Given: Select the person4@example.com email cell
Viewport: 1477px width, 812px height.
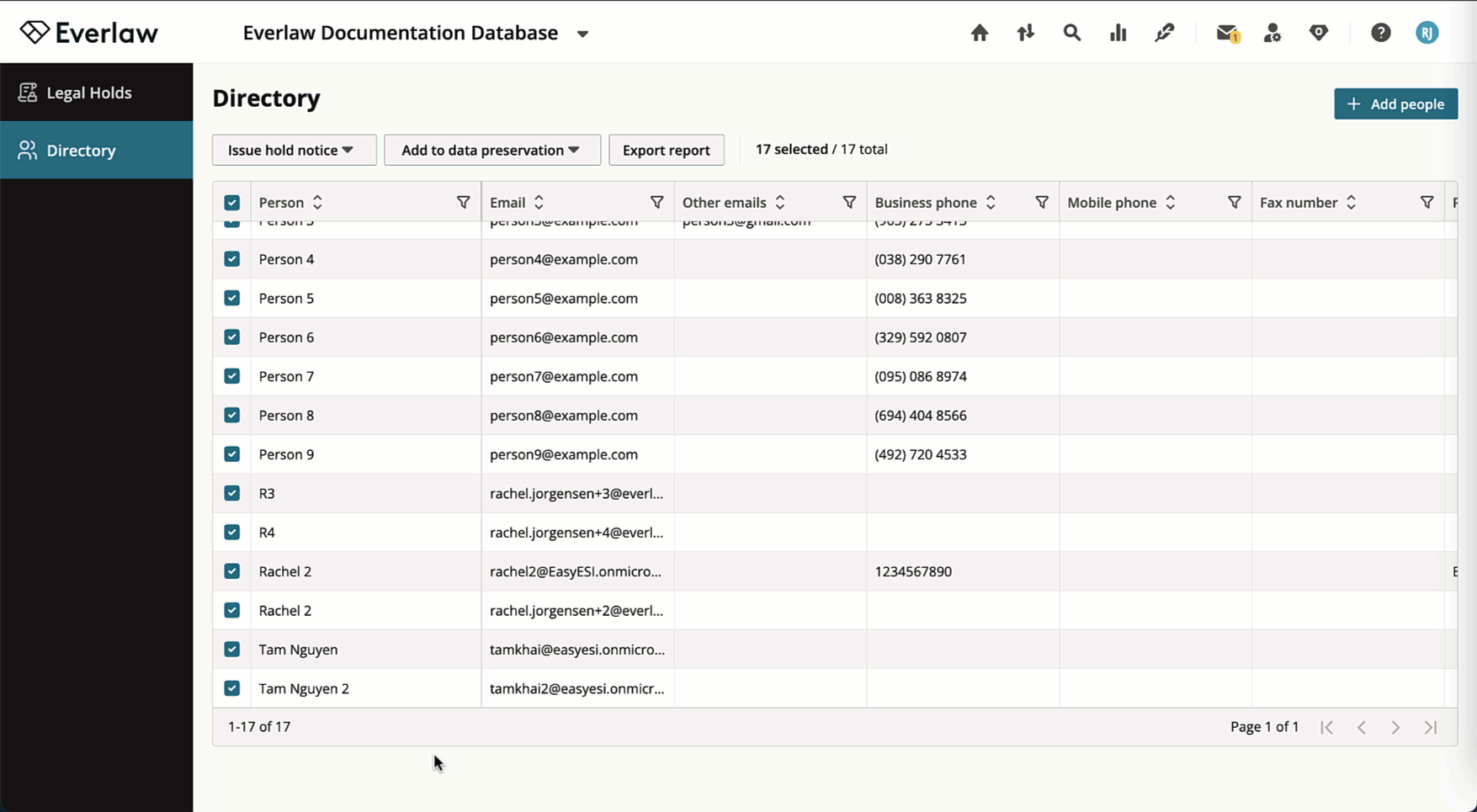Looking at the screenshot, I should [578, 259].
